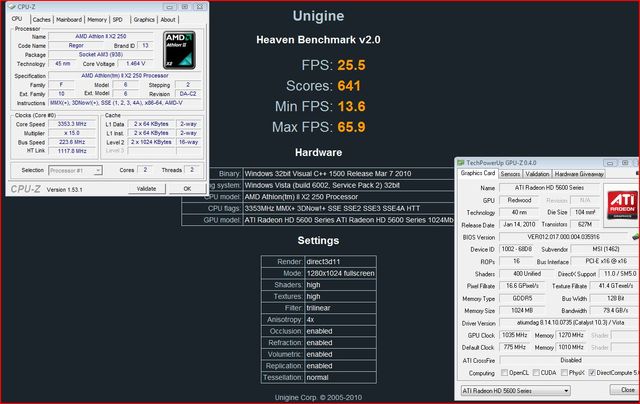
Task: Click the Device ID value 1002 - 68D8
Action: click(x=516, y=249)
